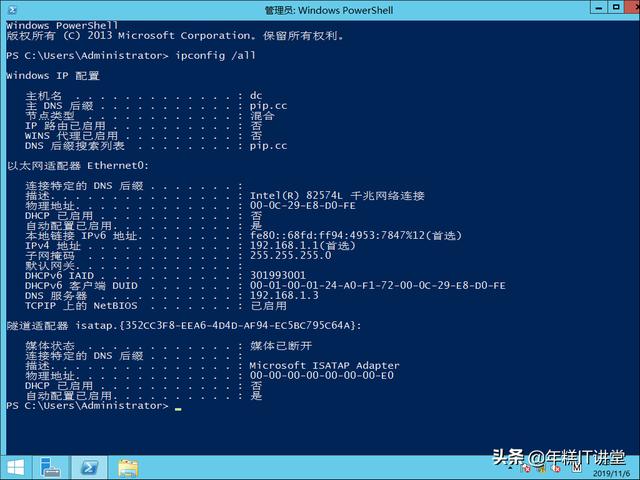This screenshot has height=480, width=640.
Task: Click the '默认网关' label
Action: pos(50,266)
